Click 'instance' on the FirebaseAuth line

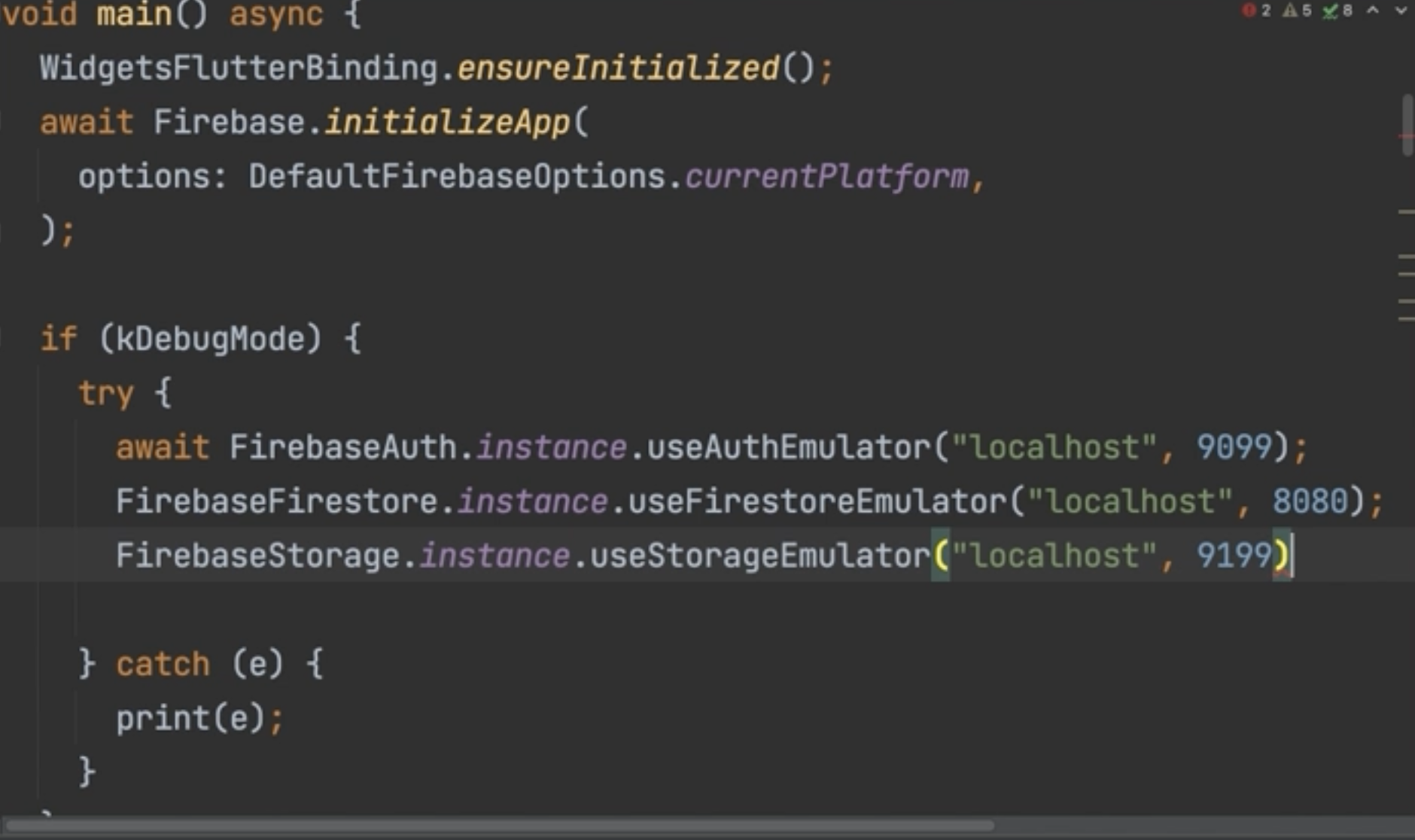pyautogui.click(x=551, y=448)
